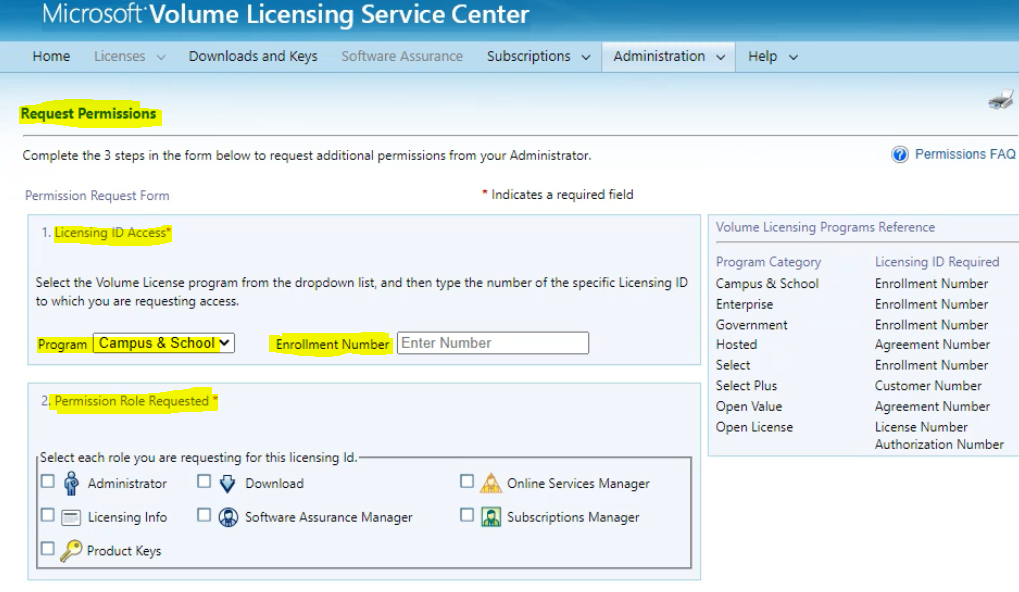The image size is (1019, 592).
Task: Click the Open License reference entry
Action: pyautogui.click(x=754, y=427)
